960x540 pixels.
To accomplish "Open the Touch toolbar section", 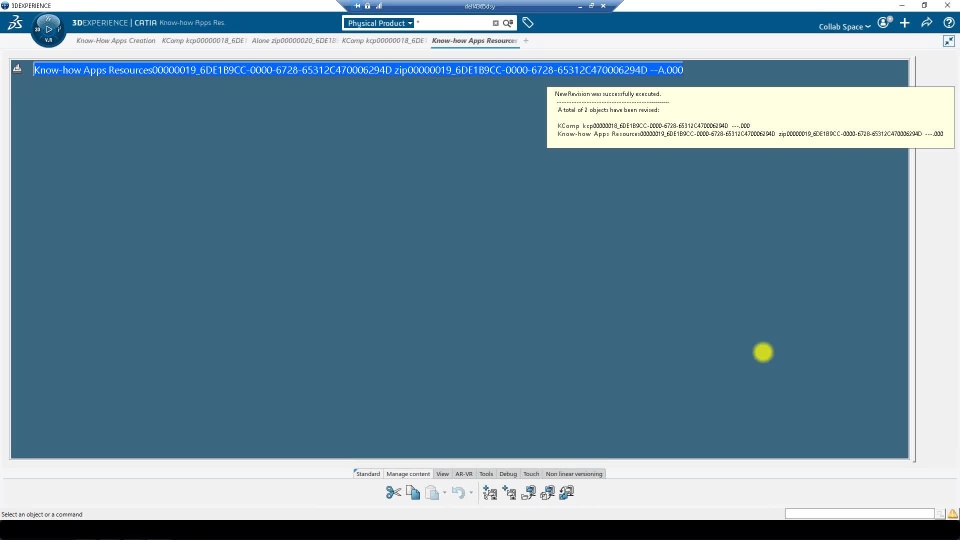I will 531,474.
